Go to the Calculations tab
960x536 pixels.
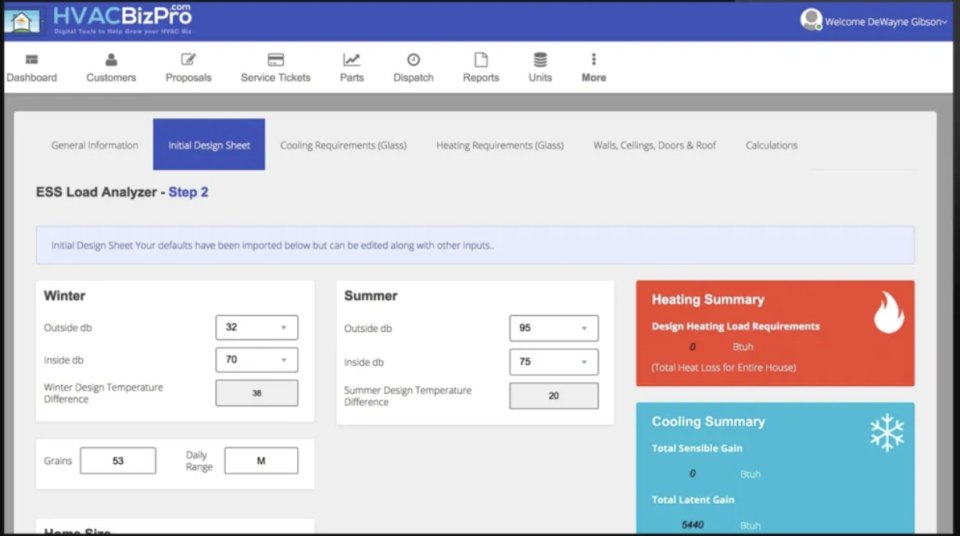(771, 145)
